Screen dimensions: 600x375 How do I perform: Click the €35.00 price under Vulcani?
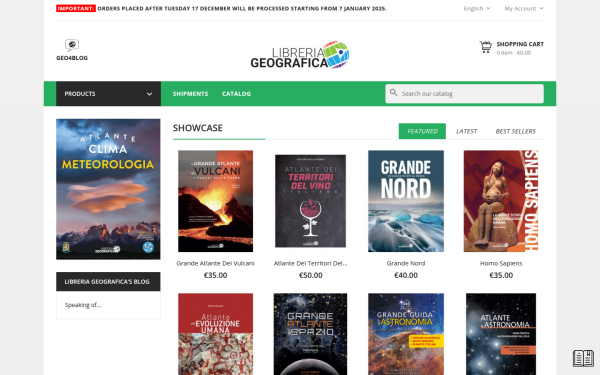215,275
